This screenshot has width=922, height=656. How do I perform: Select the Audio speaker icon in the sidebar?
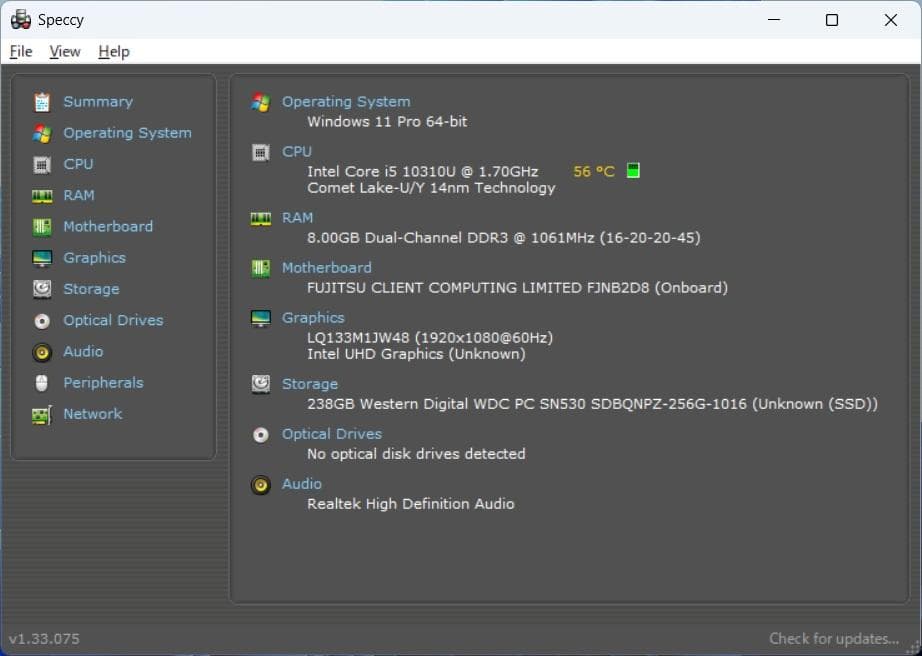[x=41, y=351]
